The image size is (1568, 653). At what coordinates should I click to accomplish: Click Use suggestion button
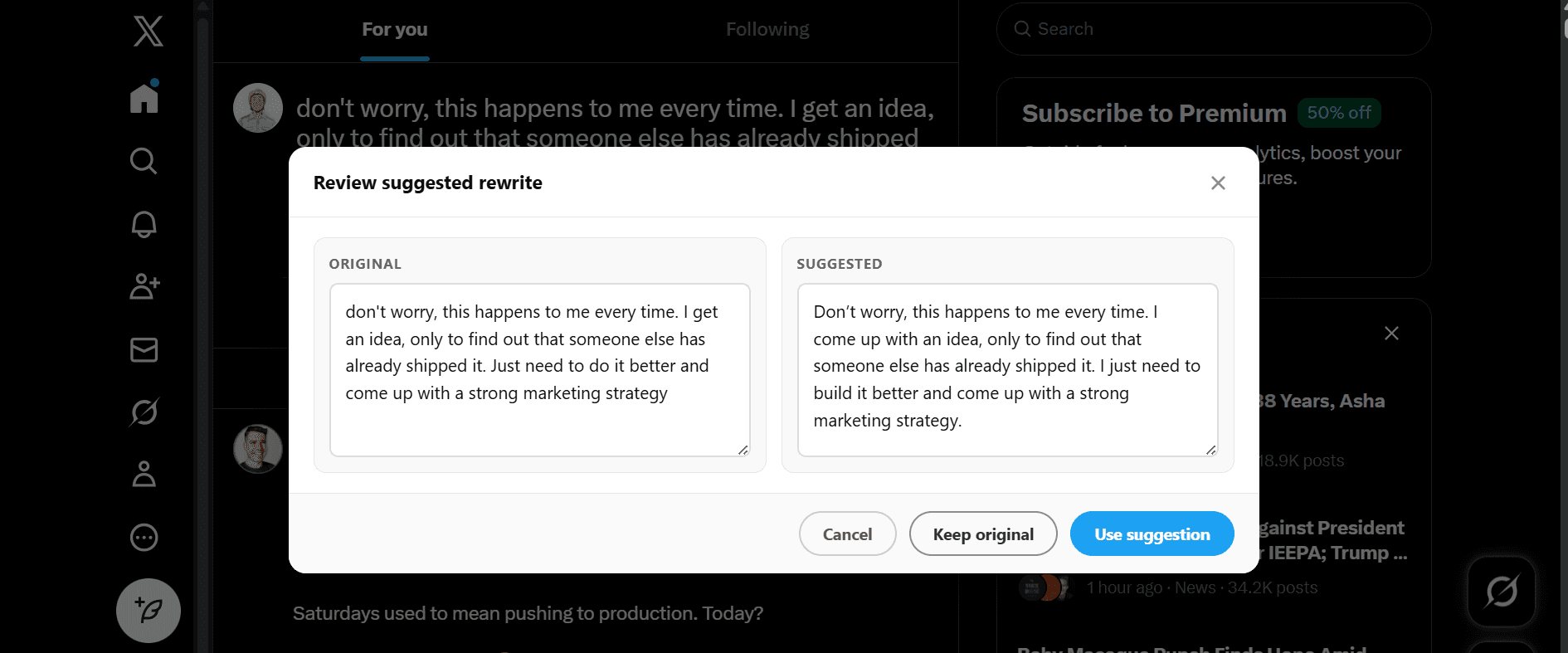pyautogui.click(x=1152, y=534)
